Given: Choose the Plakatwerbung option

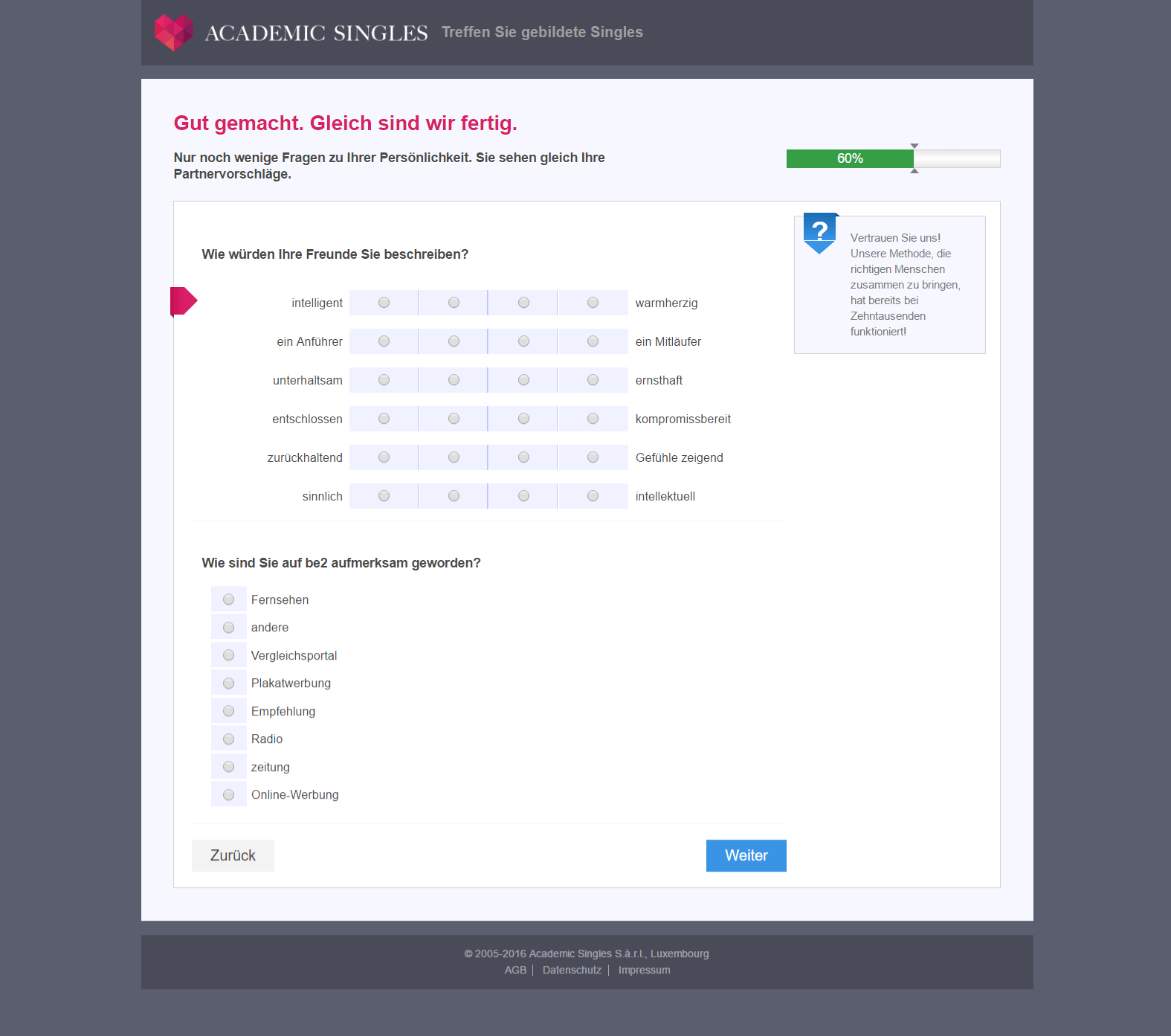Looking at the screenshot, I should tap(228, 683).
